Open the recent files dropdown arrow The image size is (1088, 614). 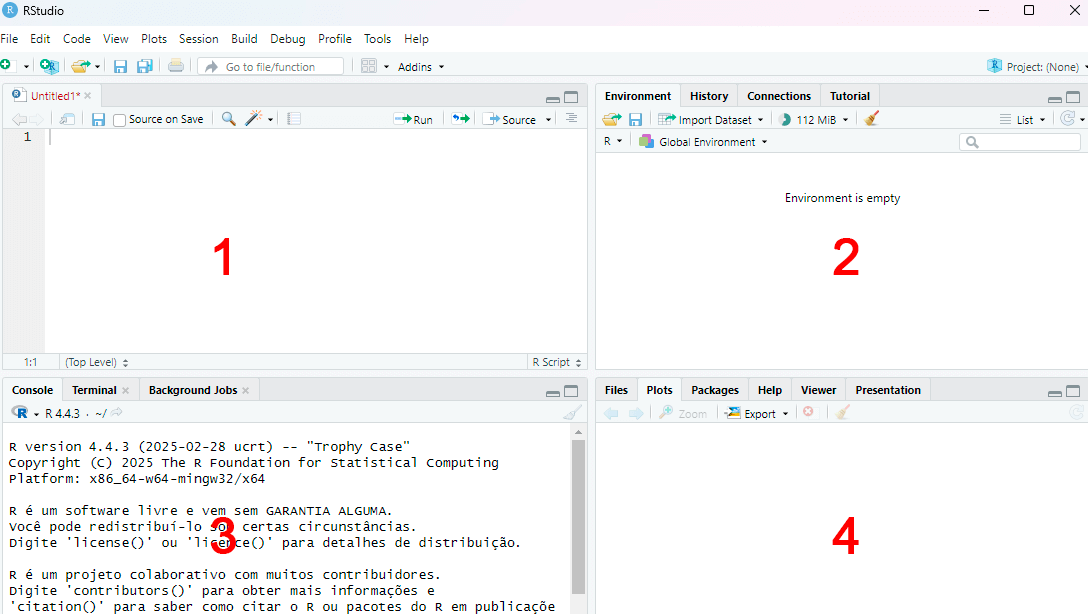click(x=97, y=67)
